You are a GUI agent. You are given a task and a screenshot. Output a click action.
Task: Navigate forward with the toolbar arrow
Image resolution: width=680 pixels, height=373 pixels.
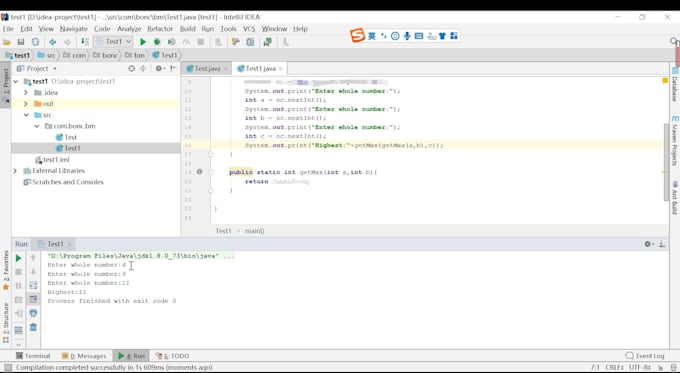click(x=67, y=42)
